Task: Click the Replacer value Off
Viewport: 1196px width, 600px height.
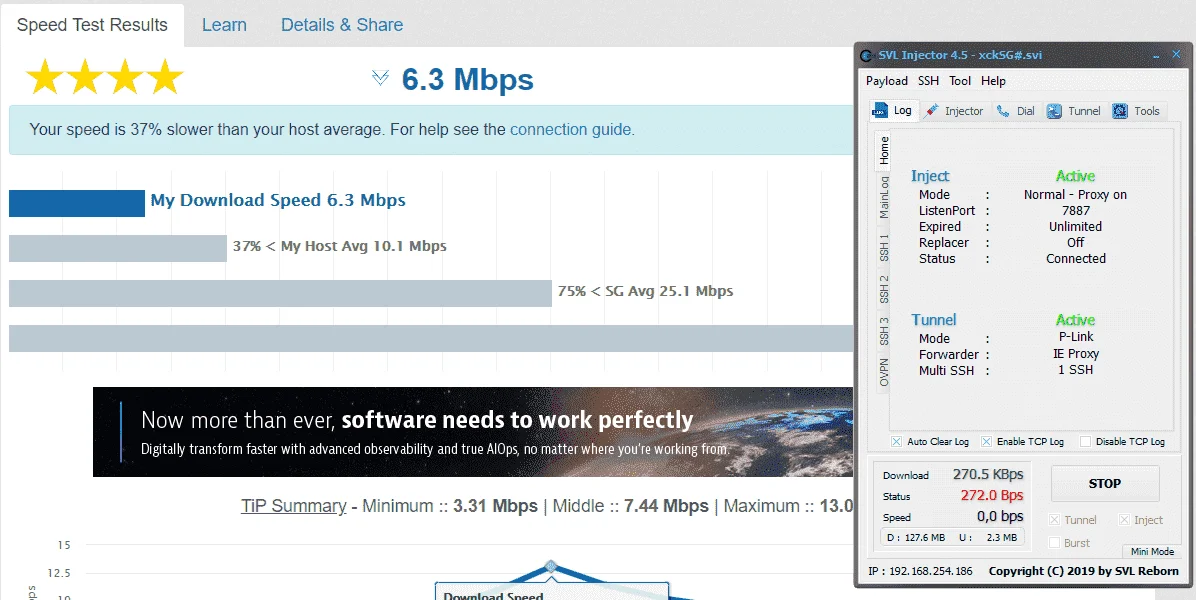Action: point(1075,242)
